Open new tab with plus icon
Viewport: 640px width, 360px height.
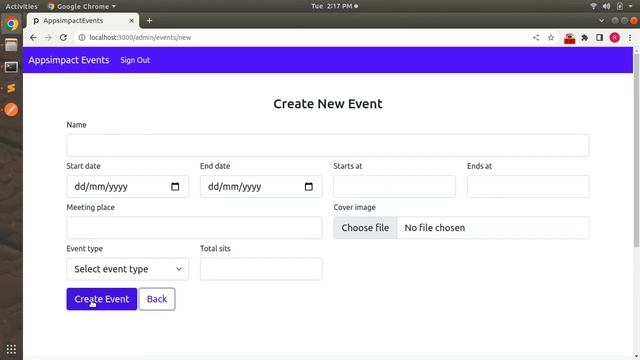click(149, 20)
